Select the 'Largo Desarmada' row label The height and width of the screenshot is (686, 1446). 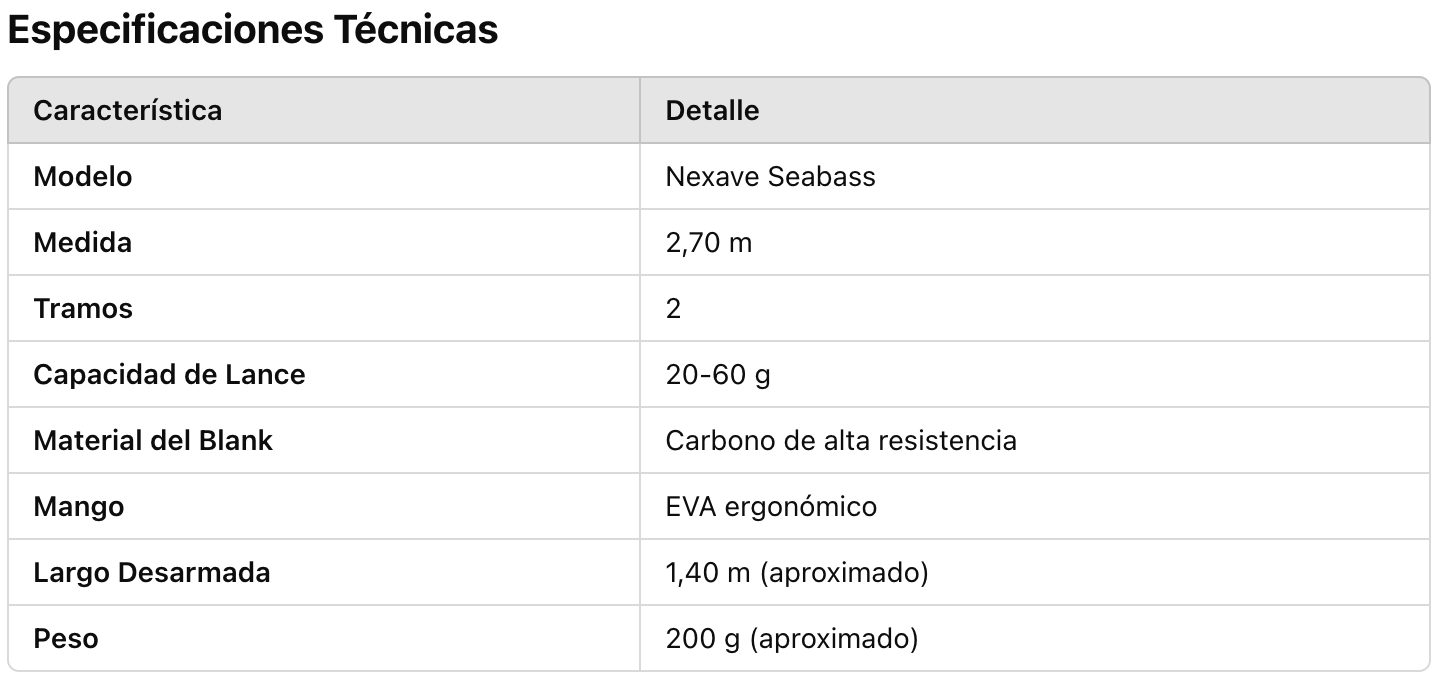152,572
